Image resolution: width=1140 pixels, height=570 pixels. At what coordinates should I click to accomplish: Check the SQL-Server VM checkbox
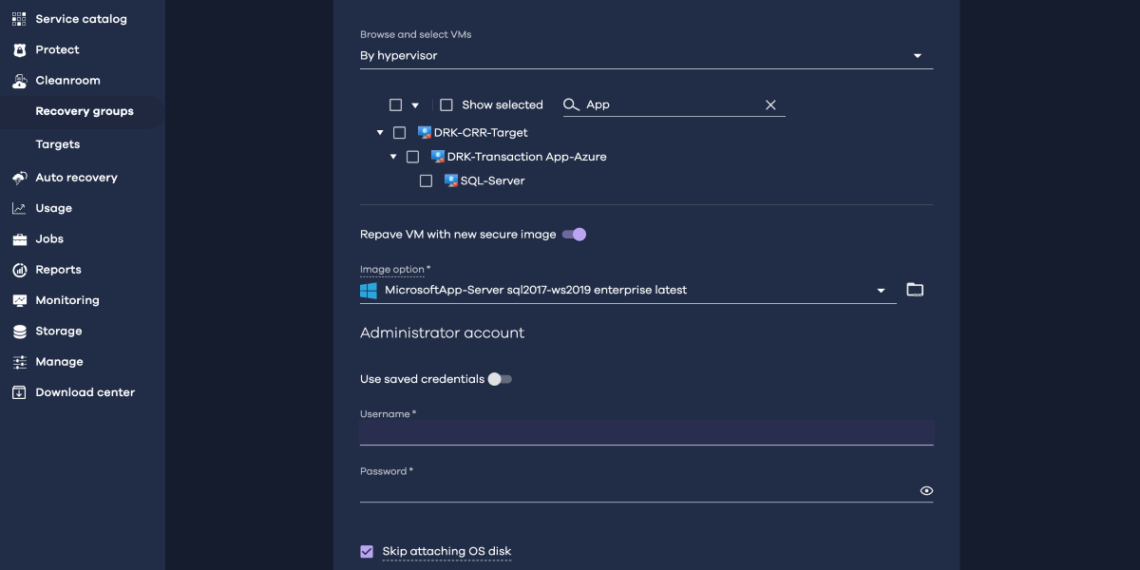coord(426,181)
